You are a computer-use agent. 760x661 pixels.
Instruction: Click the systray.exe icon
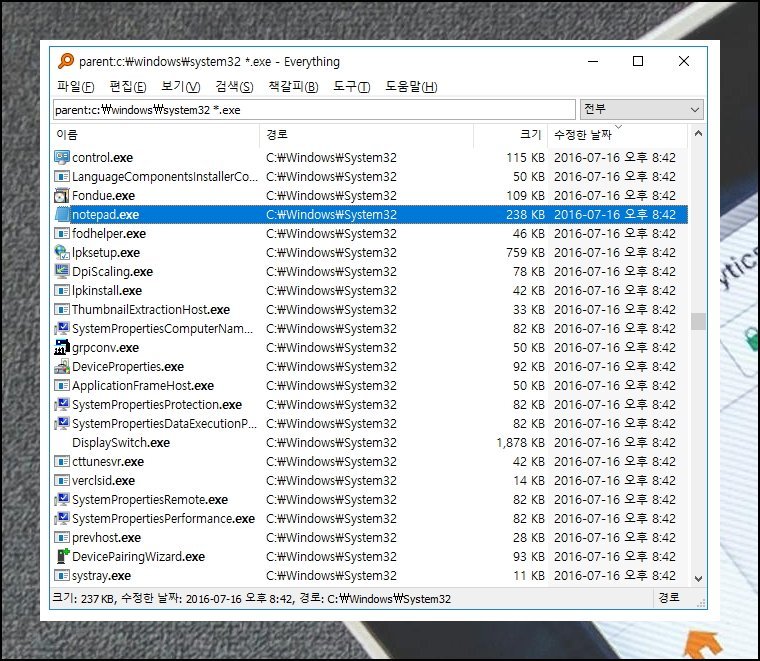point(62,575)
